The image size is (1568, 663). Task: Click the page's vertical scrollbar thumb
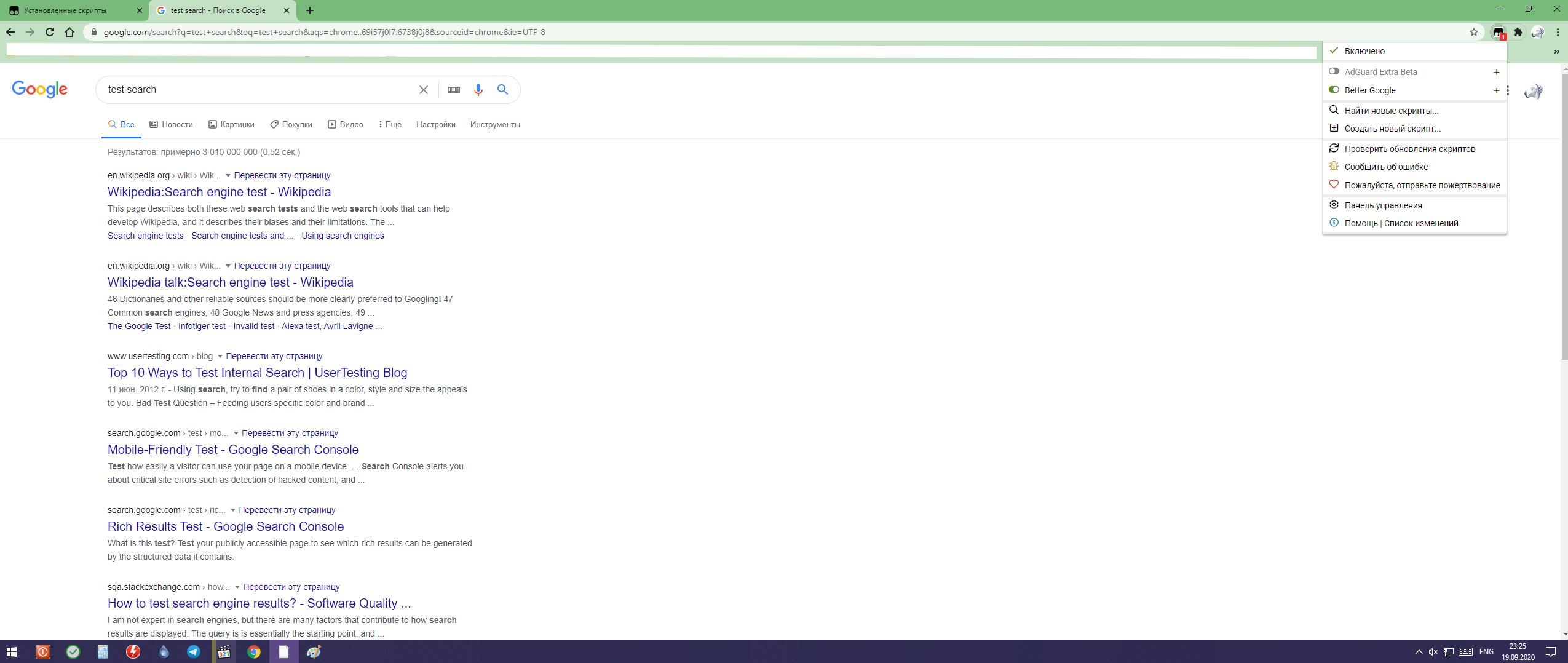(1564, 215)
